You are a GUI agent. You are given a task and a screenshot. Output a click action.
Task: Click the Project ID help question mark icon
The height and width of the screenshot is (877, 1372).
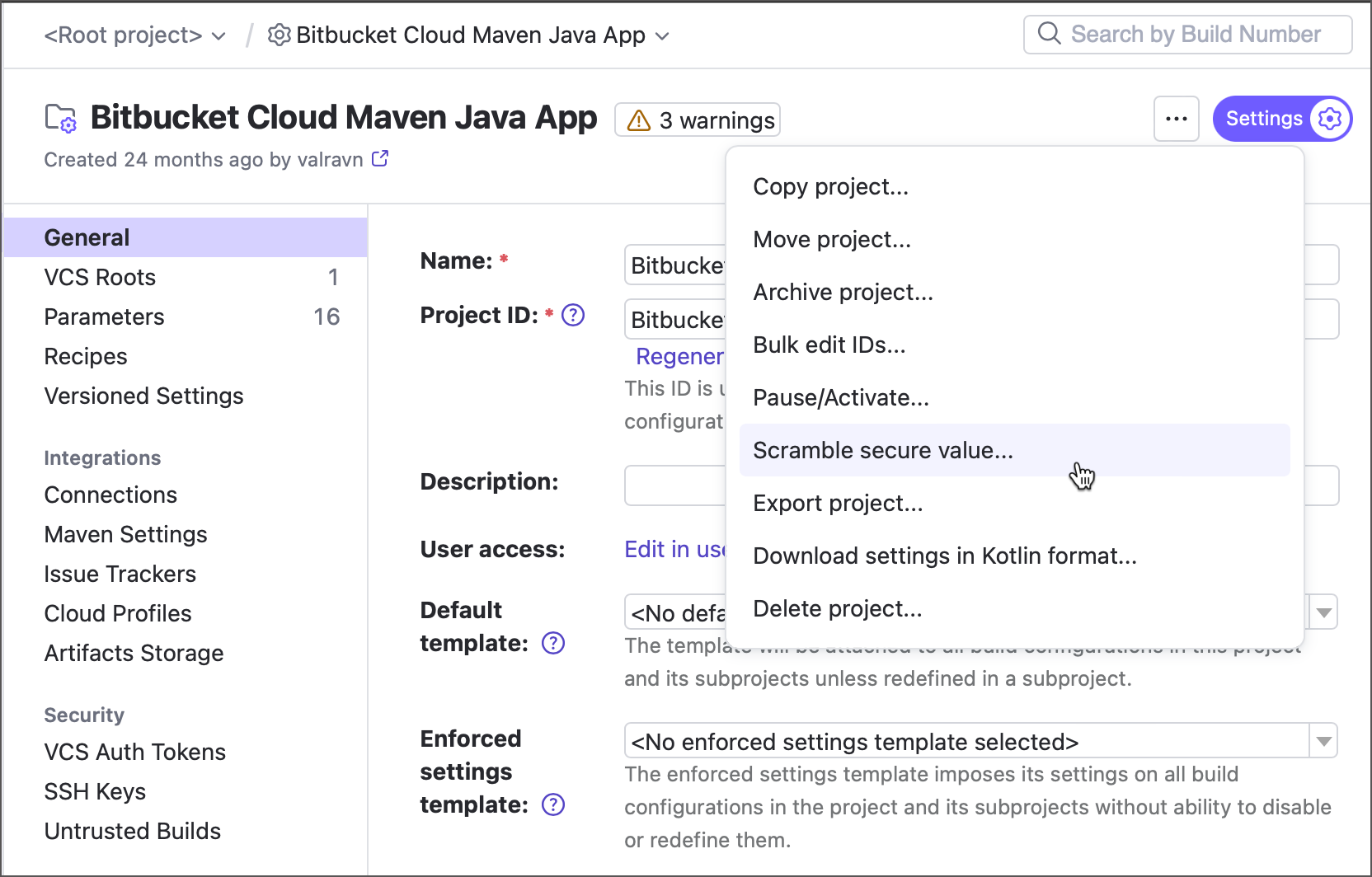point(573,315)
